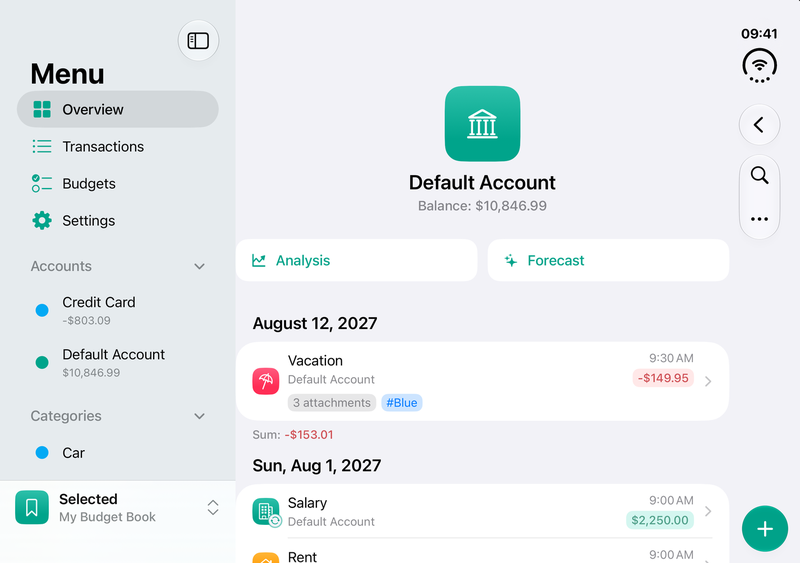Click the -$149.95 amount badge
This screenshot has width=800, height=563.
pyautogui.click(x=663, y=378)
